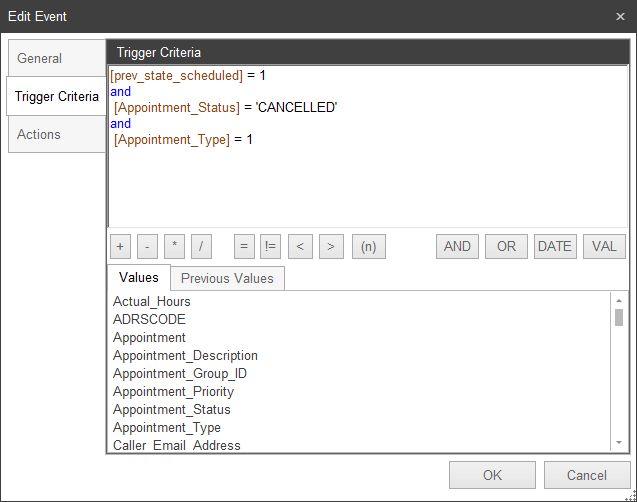Screen dimensions: 637x502
Task: Insert the less-than operator
Action: pos(299,247)
